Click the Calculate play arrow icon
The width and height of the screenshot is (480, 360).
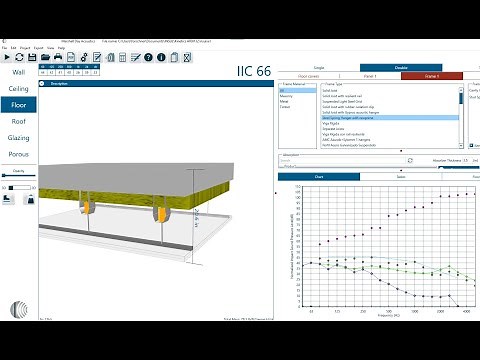click(6, 57)
